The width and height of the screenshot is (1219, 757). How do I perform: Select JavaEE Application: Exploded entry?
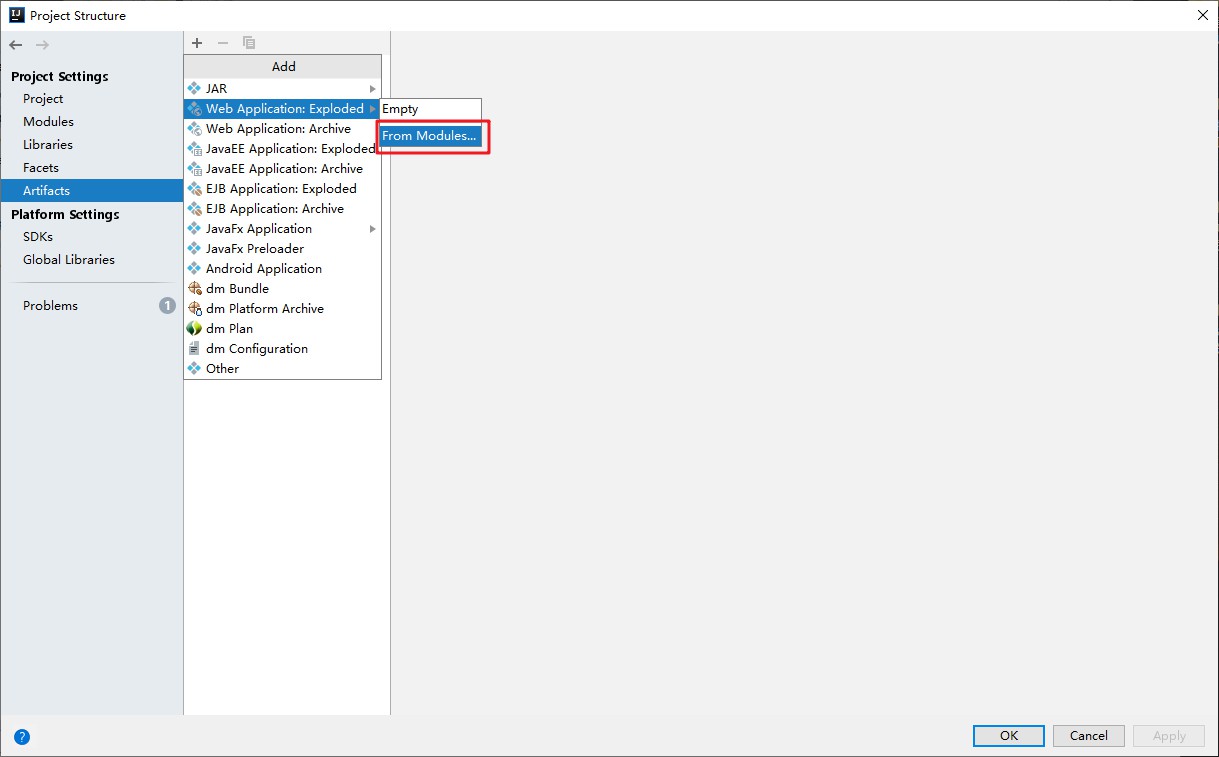pyautogui.click(x=282, y=149)
